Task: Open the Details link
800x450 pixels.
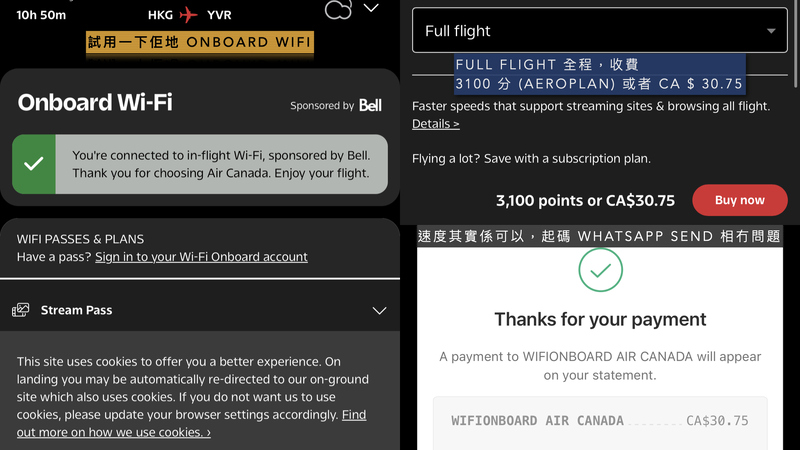Action: coord(435,124)
